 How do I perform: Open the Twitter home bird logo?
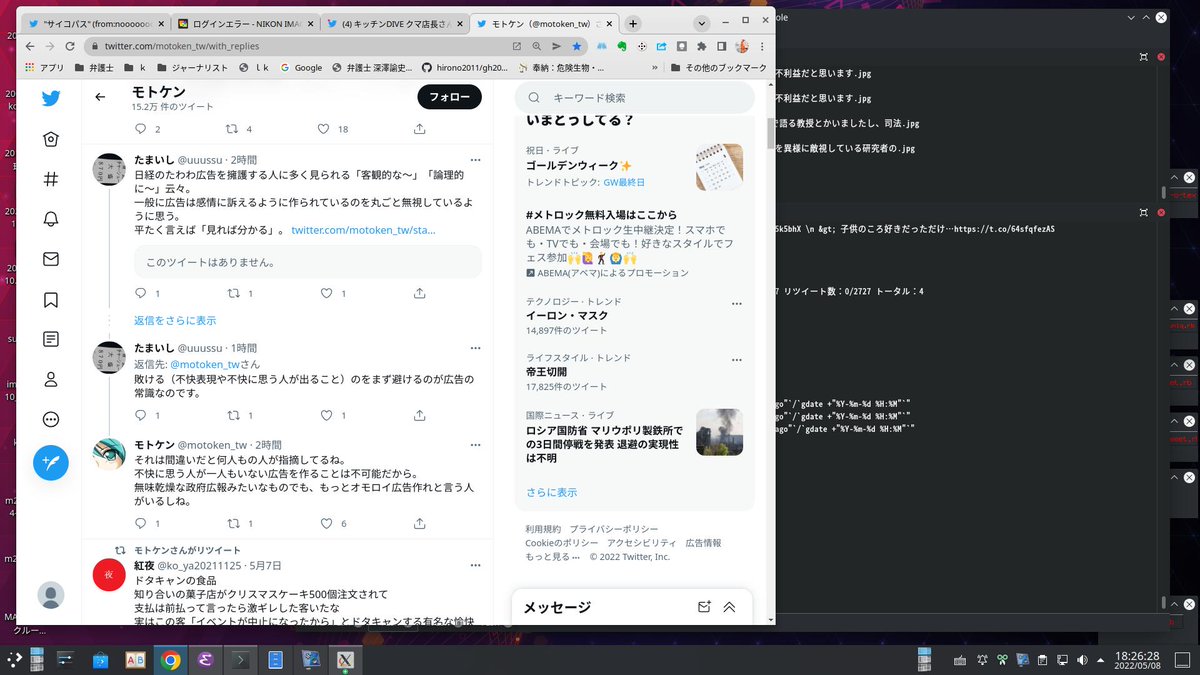(x=50, y=97)
